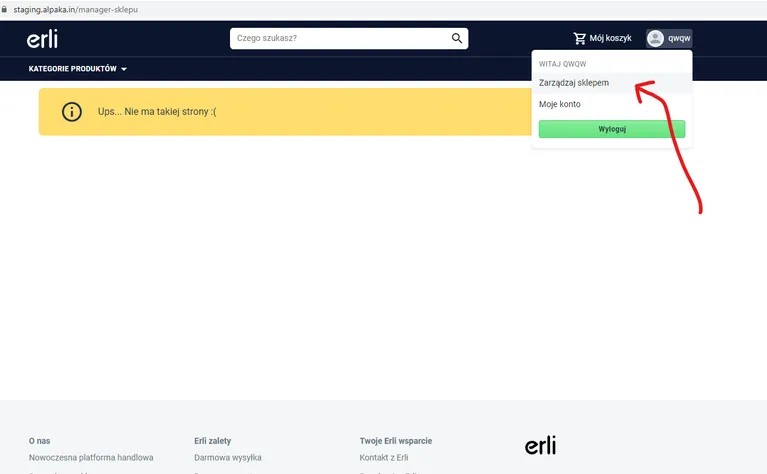
Task: Click the 'WITAJ QWQW' menu header text
Action: click(563, 64)
